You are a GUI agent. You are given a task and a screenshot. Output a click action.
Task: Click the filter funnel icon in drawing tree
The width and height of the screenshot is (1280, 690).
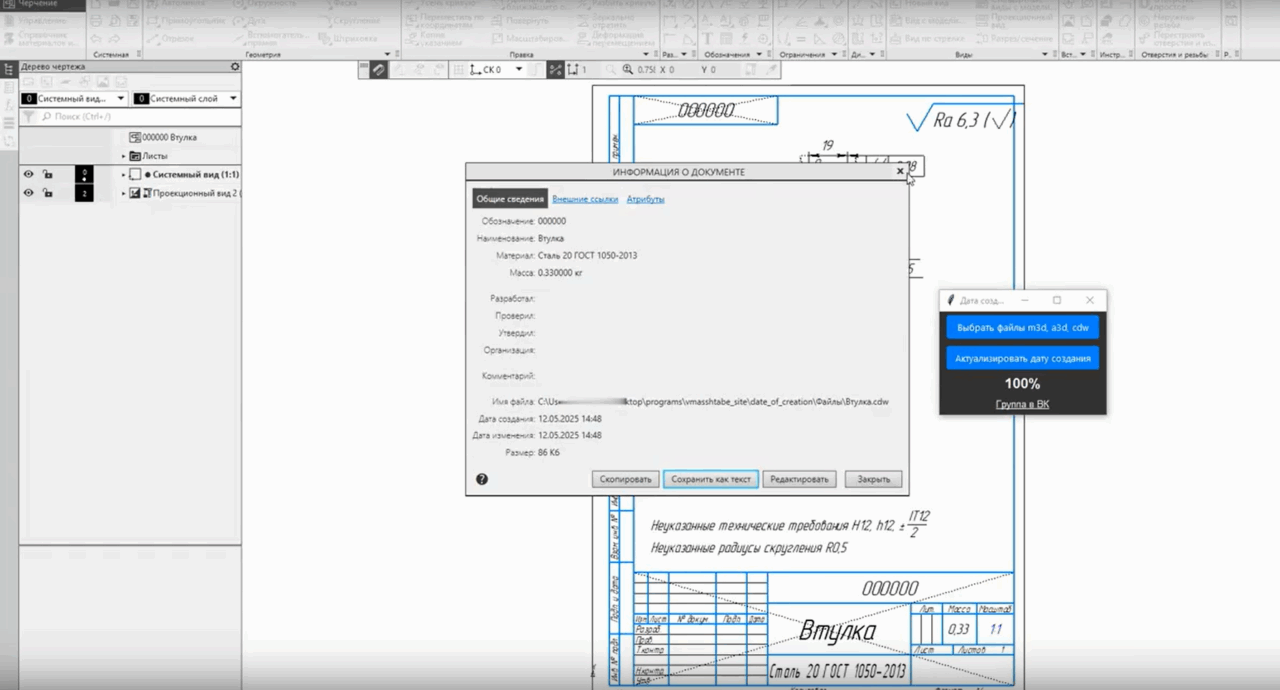click(x=29, y=117)
